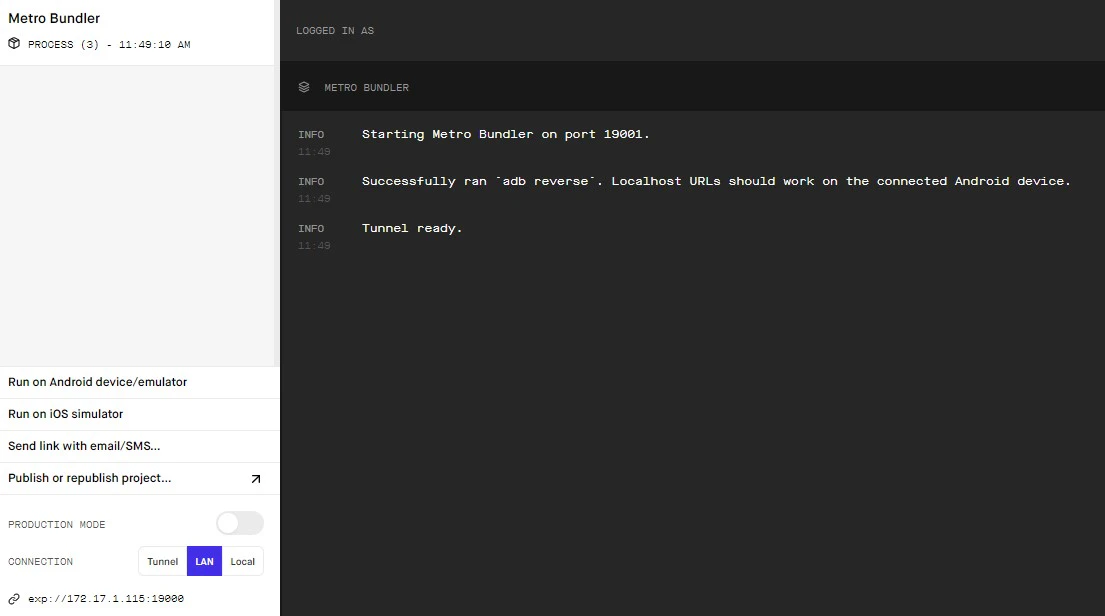This screenshot has height=616, width=1105.
Task: Click the INFO tag of the Tunnel ready entry
Action: point(311,228)
